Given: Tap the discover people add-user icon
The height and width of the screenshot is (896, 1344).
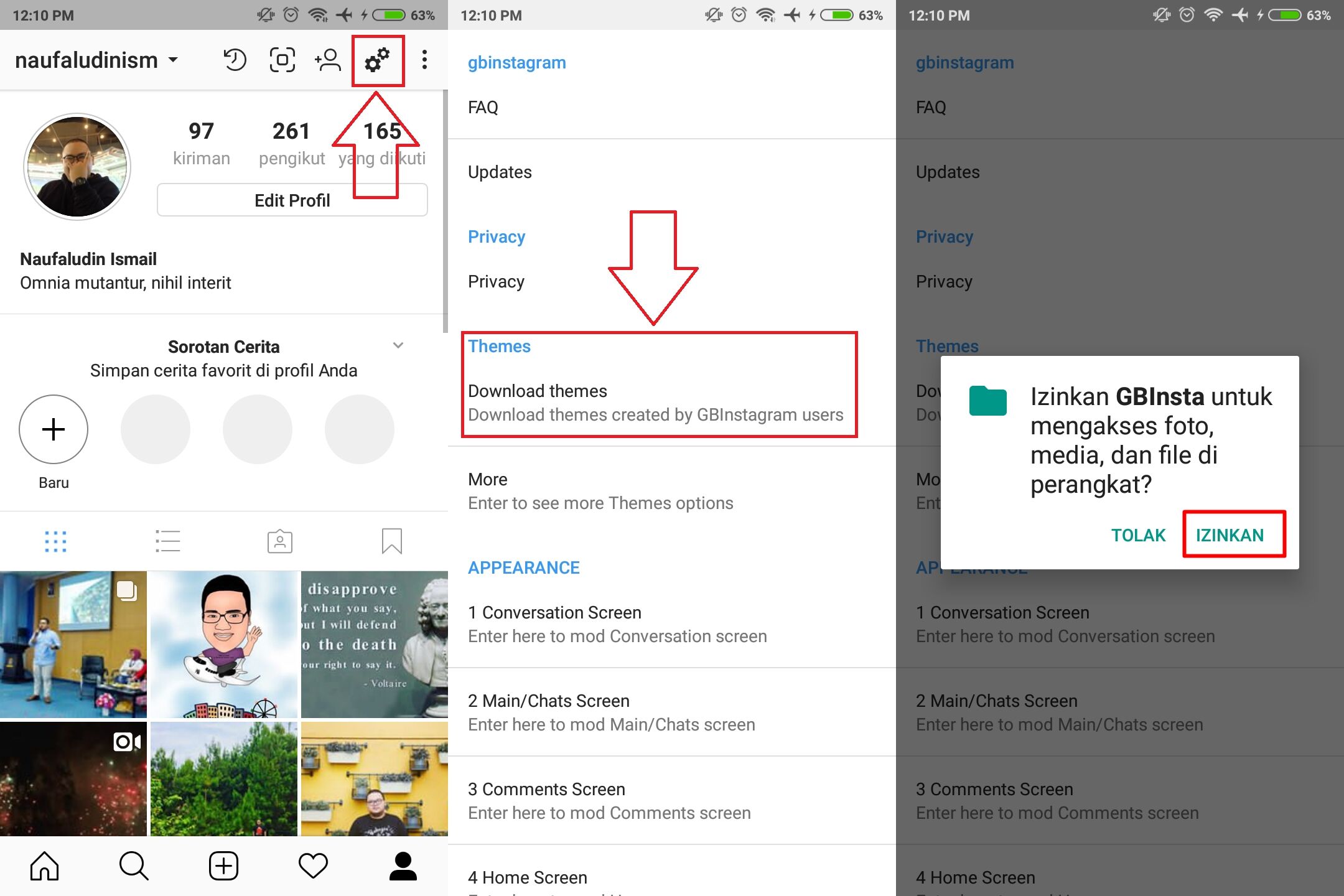Looking at the screenshot, I should (328, 60).
